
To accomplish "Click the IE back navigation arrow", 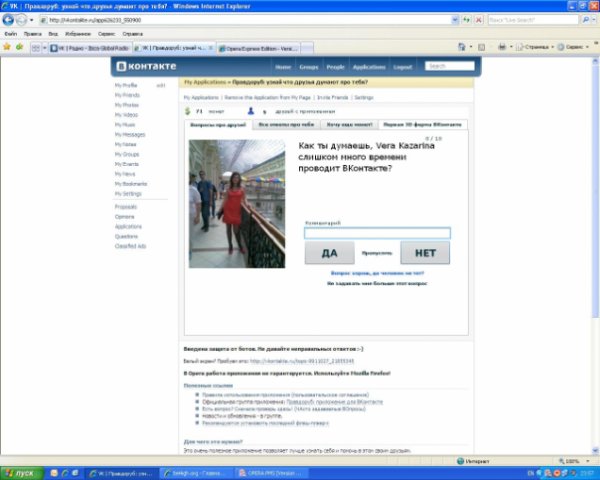I will click(9, 19).
